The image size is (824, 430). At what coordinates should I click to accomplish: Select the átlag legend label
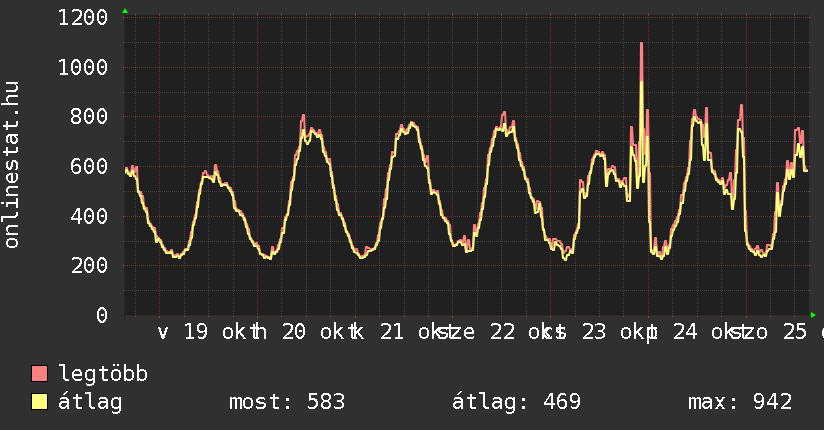[x=90, y=402]
